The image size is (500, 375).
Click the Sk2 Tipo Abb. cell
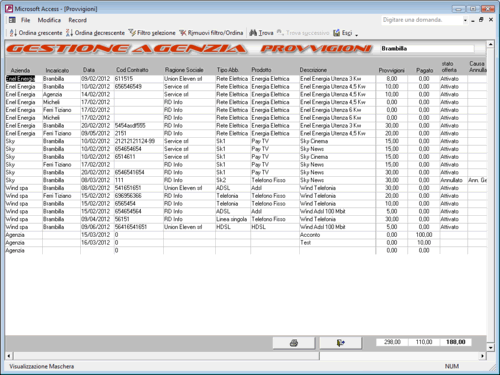233,180
